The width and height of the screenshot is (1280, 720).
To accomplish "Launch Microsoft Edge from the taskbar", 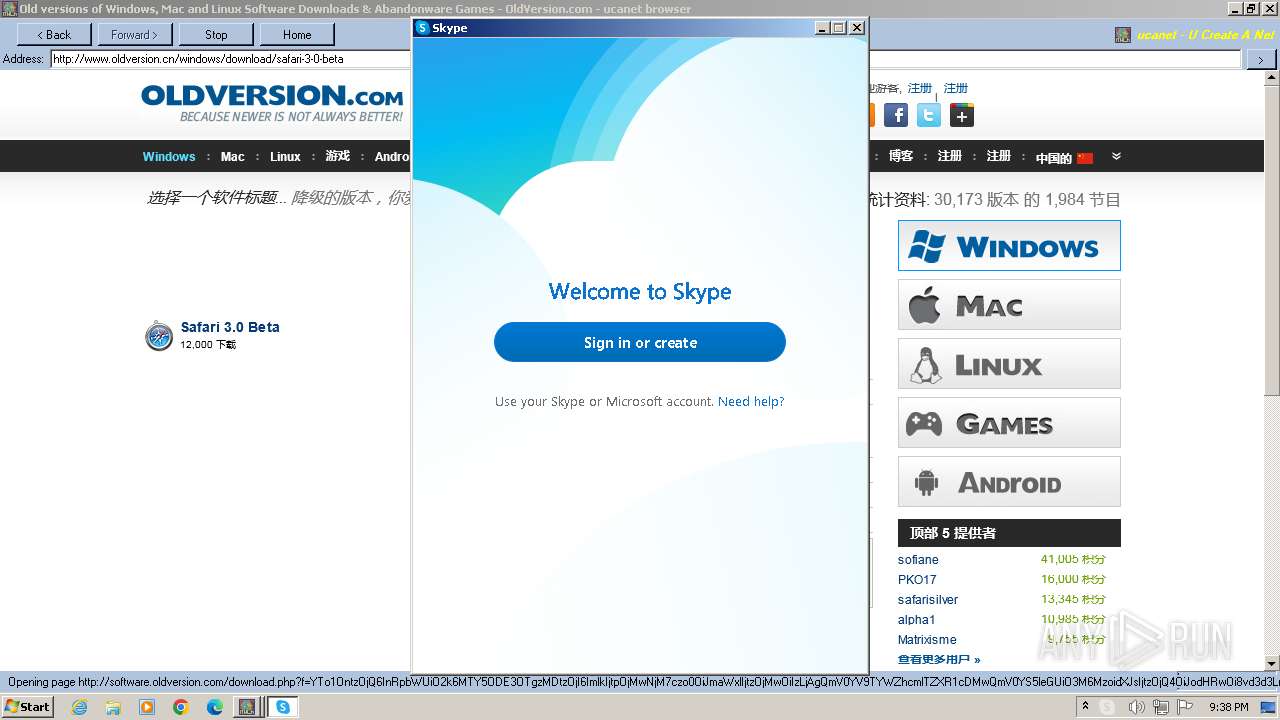I will click(x=215, y=707).
